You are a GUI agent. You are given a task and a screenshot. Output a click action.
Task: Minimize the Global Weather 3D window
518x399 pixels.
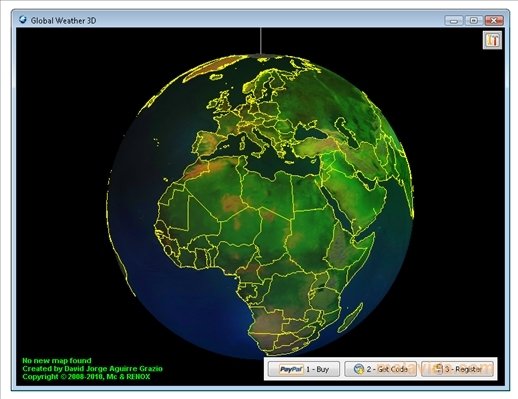point(454,21)
